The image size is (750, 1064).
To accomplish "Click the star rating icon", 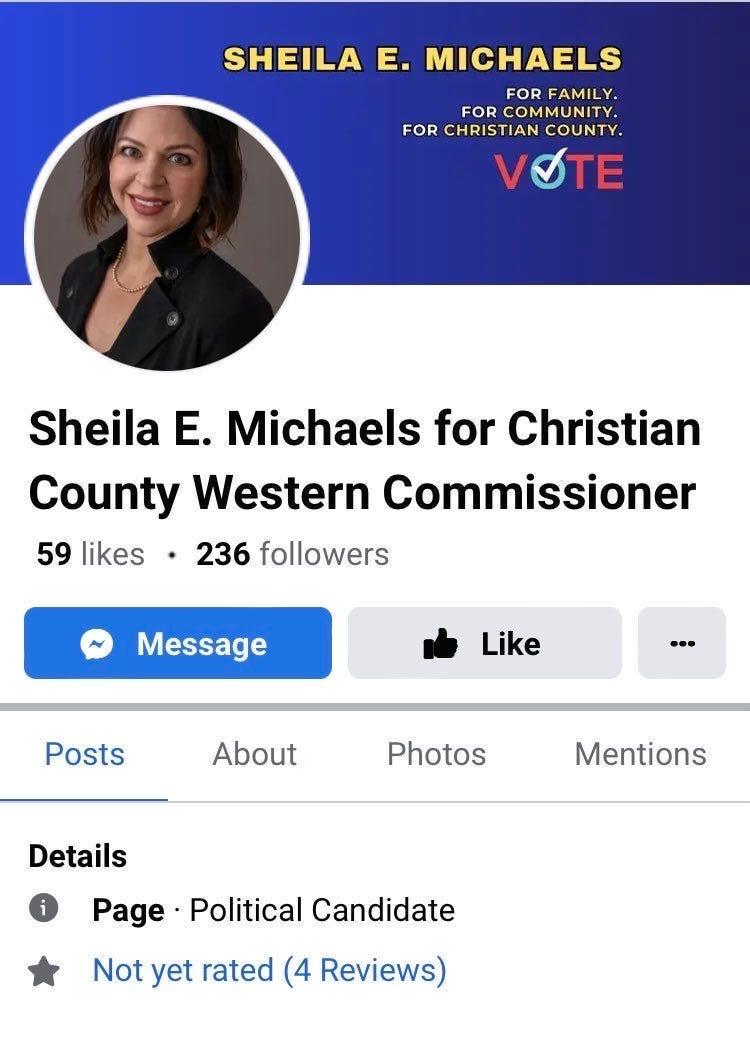I will (x=43, y=970).
